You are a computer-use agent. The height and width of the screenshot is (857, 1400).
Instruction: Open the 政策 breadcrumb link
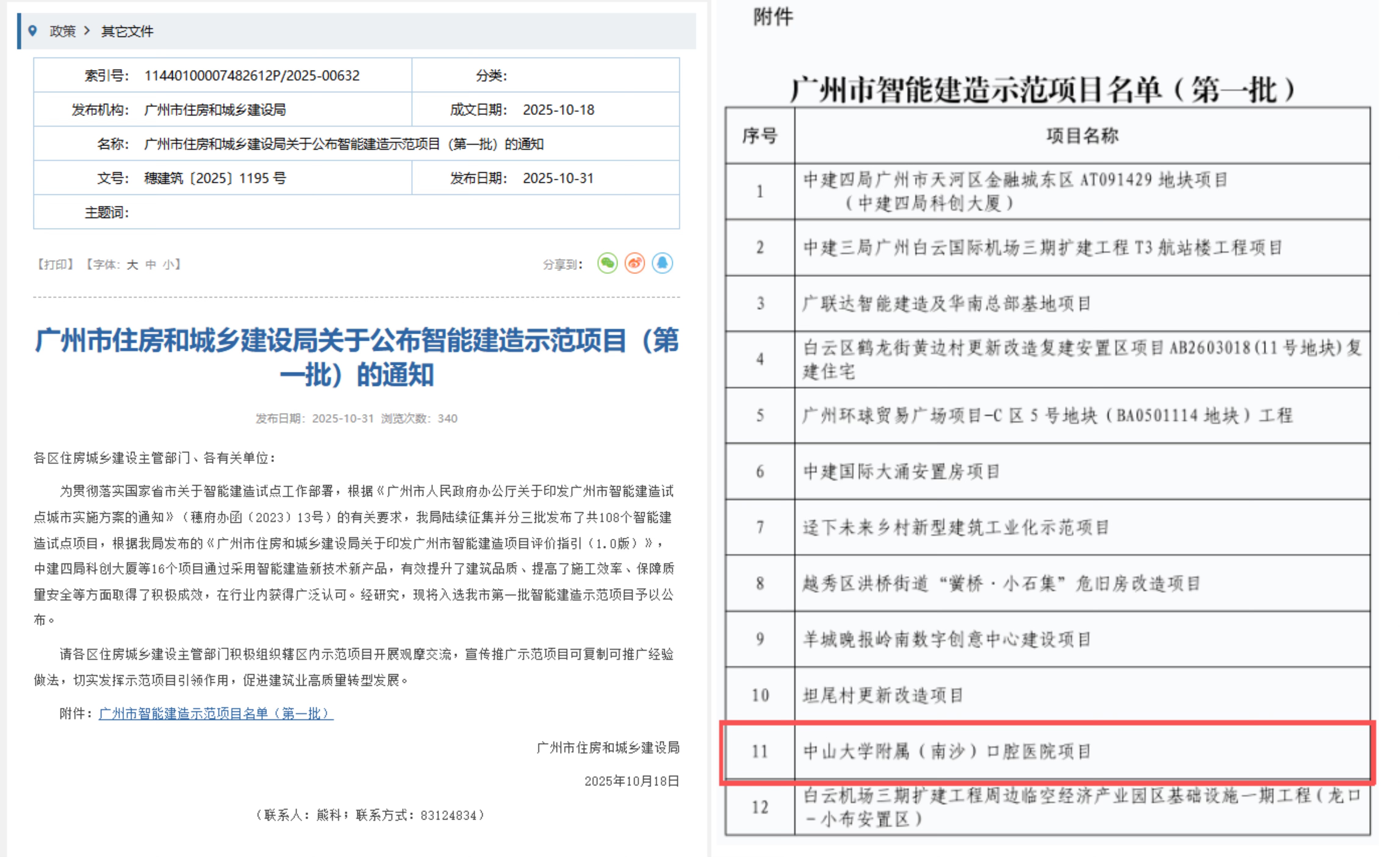[x=63, y=31]
